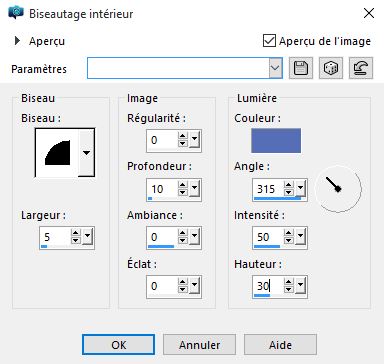Screen dimensions: 384x364
Task: Click the PaintShop Pro icon in the title bar
Action: (x=16, y=13)
